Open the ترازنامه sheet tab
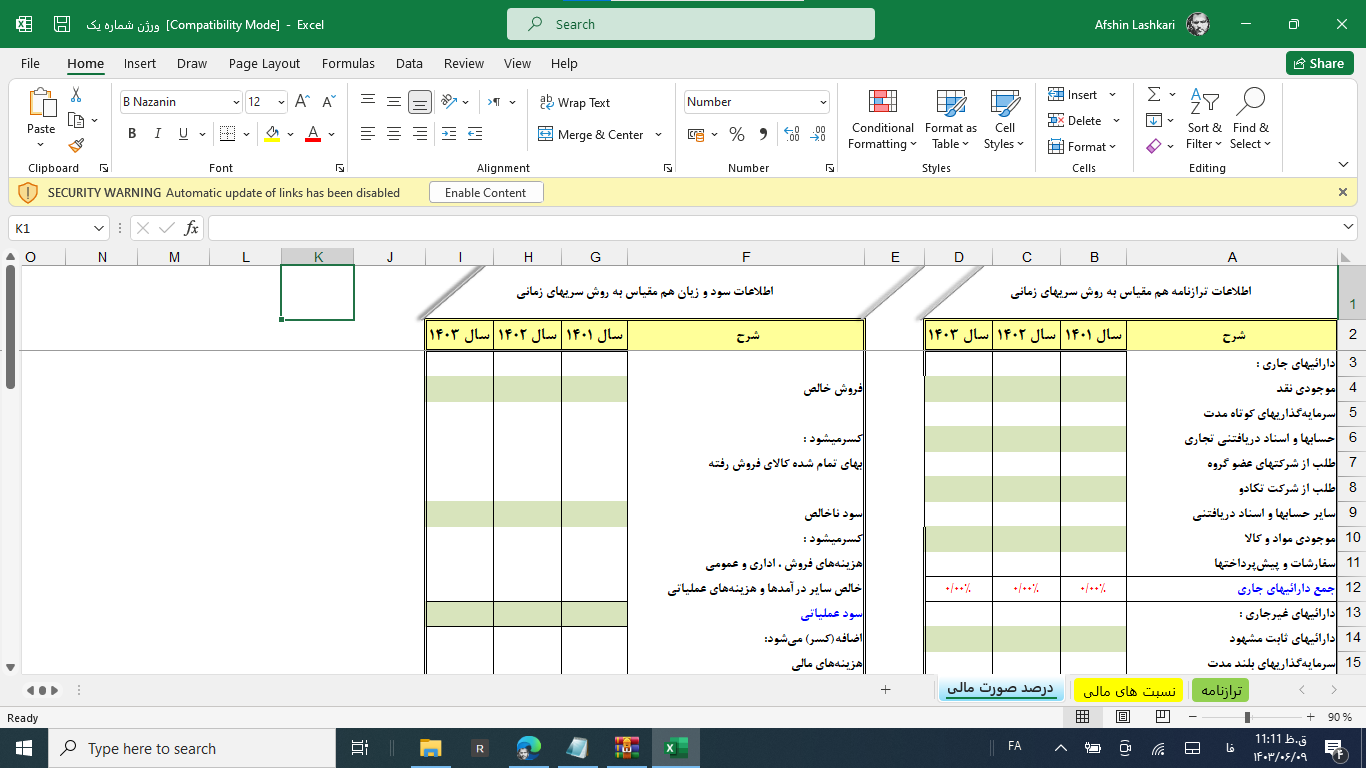 [1219, 690]
